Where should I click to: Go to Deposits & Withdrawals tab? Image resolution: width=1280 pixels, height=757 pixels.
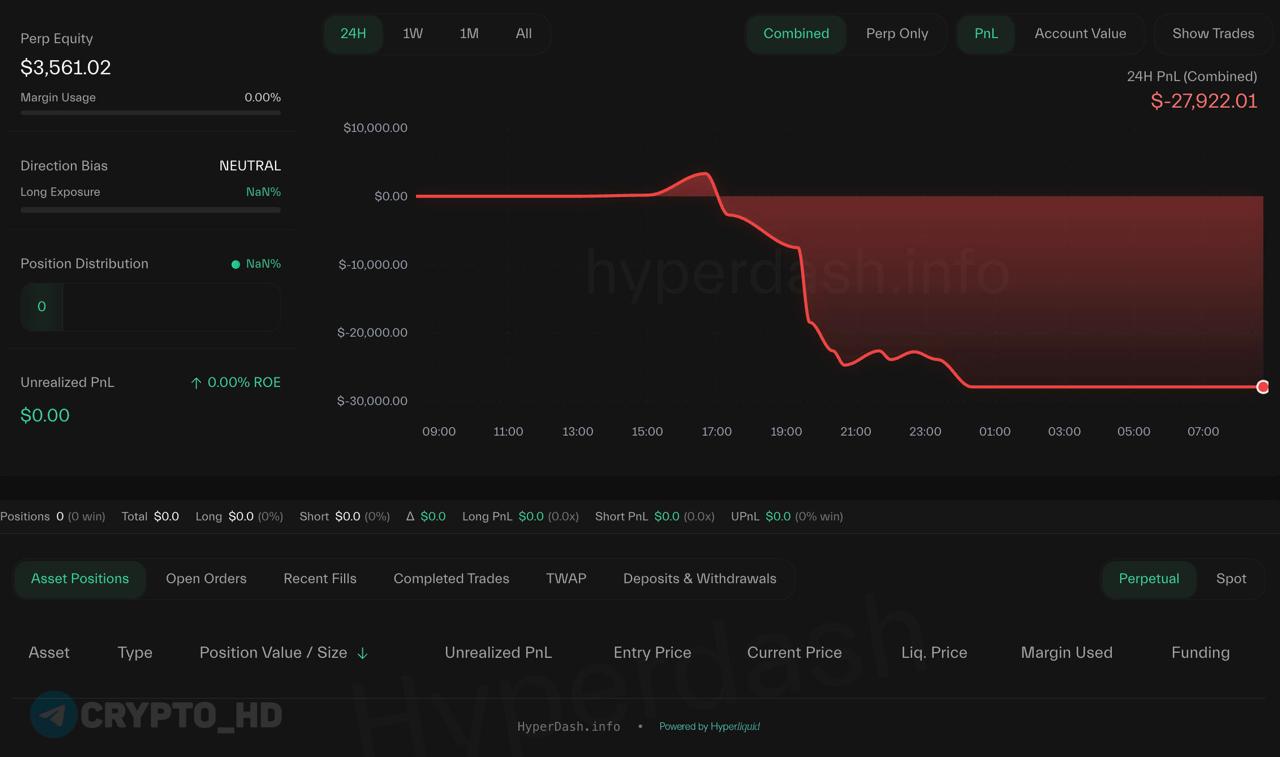(700, 579)
